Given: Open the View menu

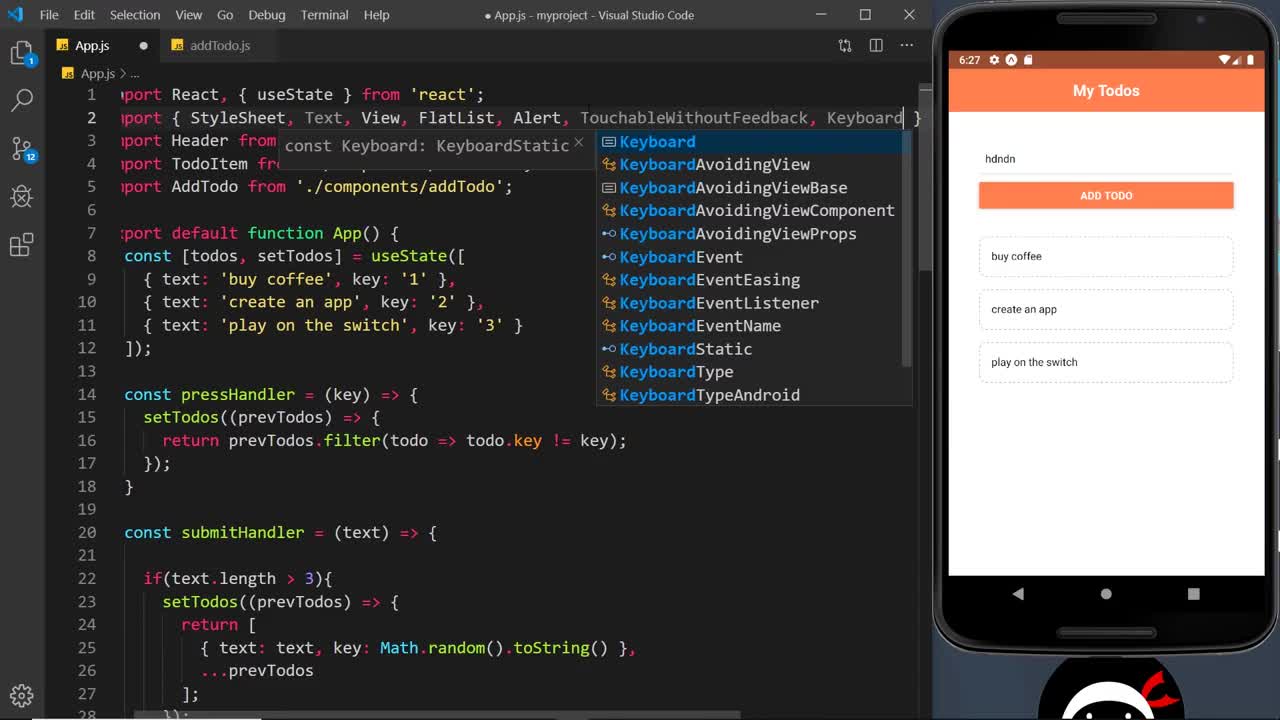Looking at the screenshot, I should [189, 15].
